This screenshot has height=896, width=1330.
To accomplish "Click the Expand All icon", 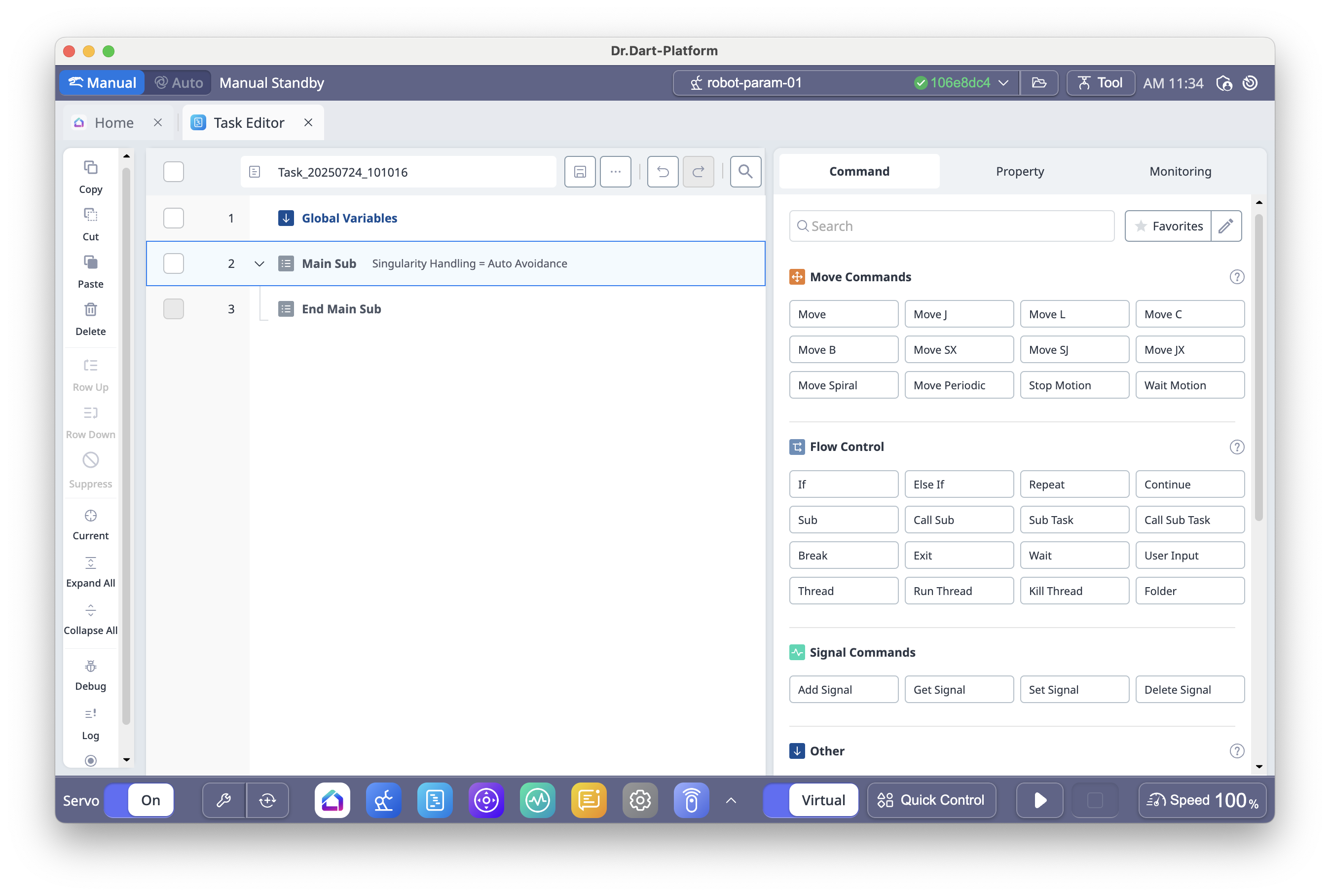I will click(x=90, y=563).
